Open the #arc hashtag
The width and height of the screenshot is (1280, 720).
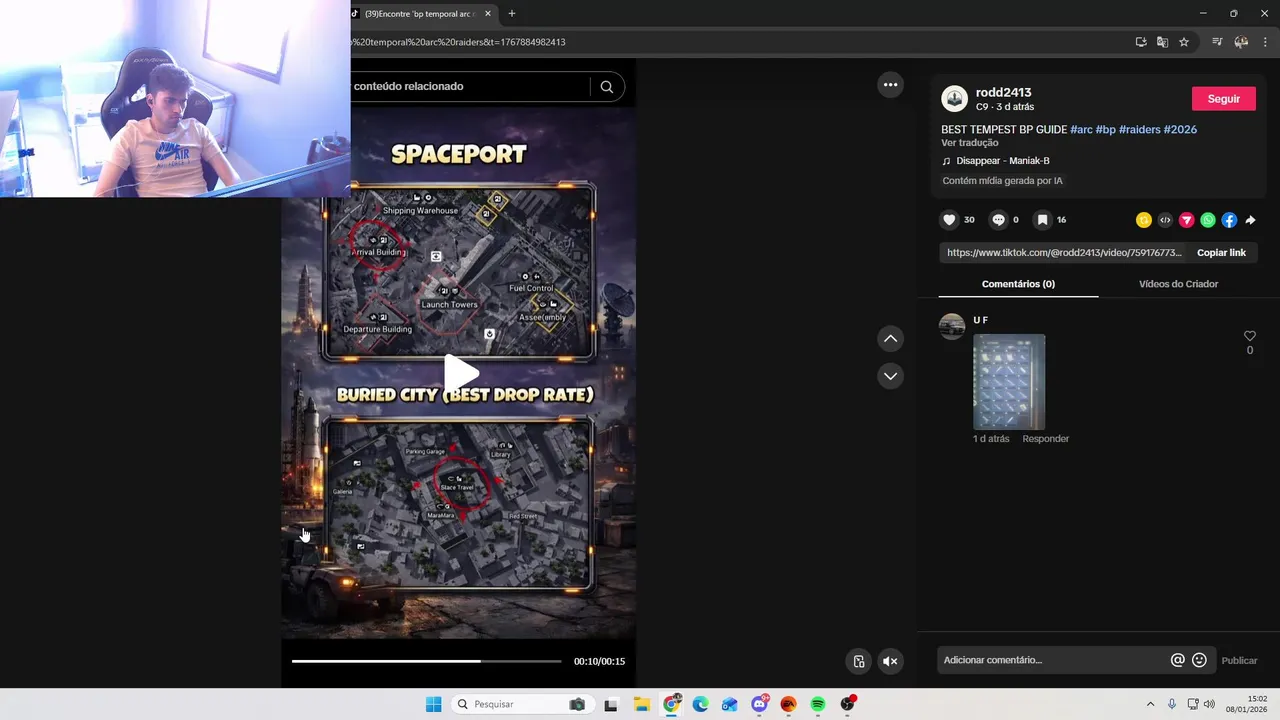pyautogui.click(x=1081, y=130)
